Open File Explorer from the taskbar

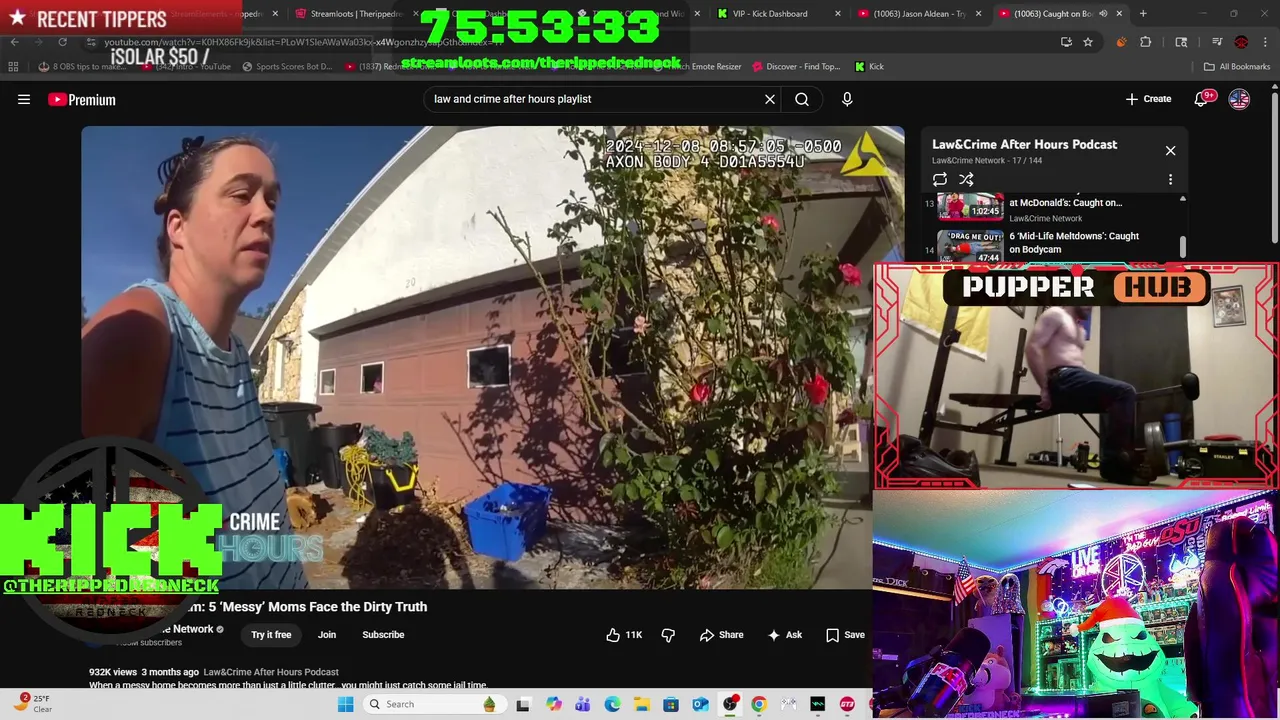(641, 704)
